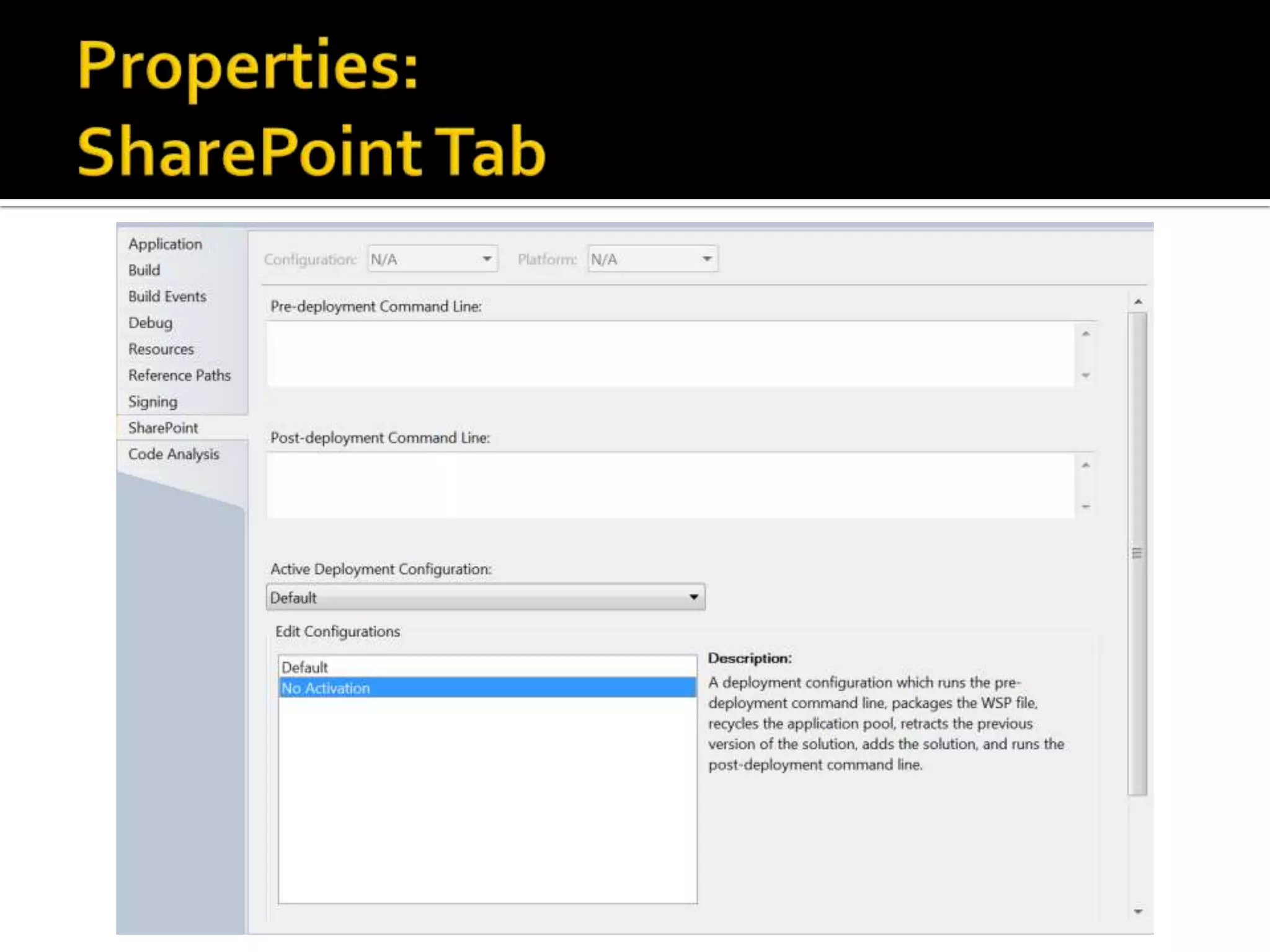
Task: Open the Application properties tab
Action: (165, 244)
